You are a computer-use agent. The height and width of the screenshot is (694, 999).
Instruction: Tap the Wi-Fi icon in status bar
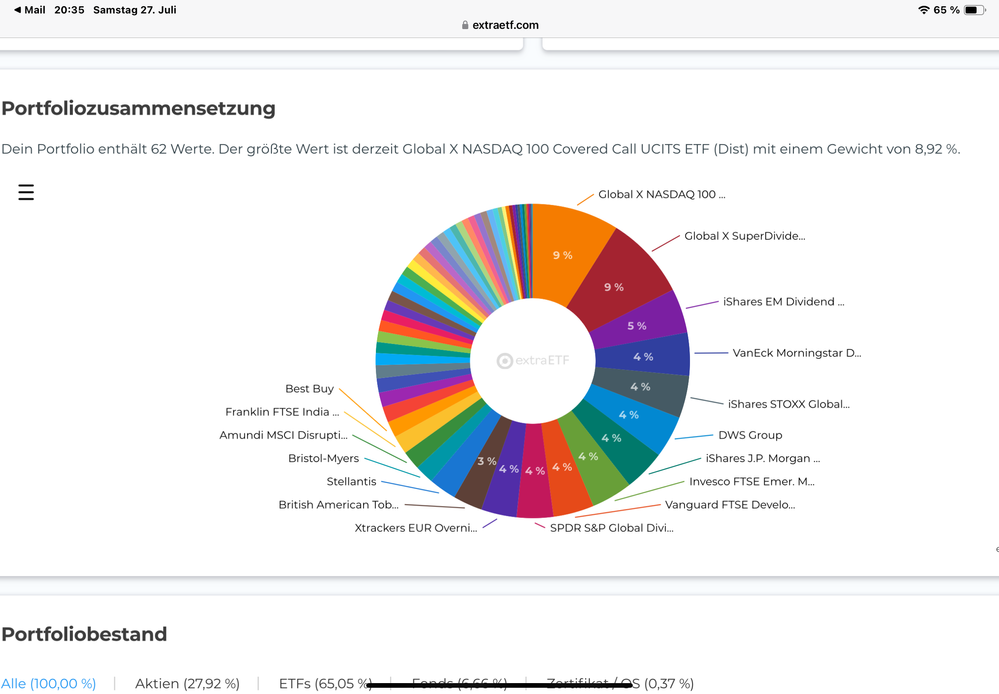(x=923, y=10)
